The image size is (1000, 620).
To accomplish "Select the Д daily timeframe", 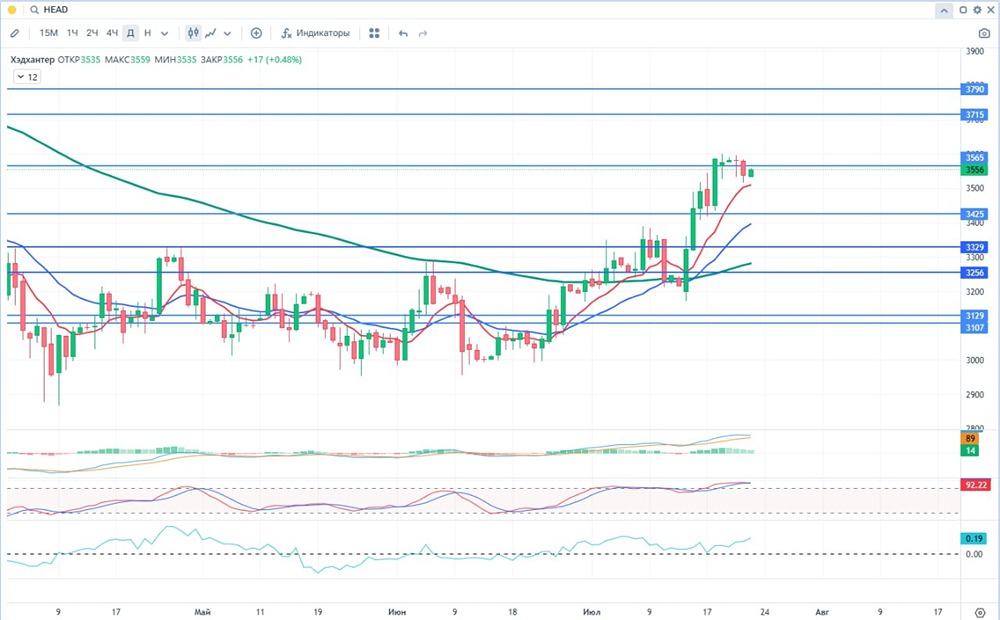I will click(130, 33).
